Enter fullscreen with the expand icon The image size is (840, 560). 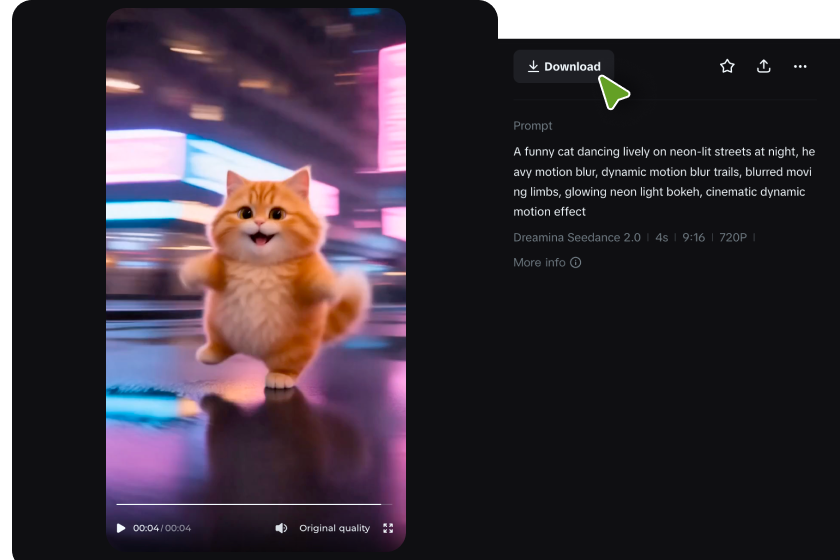(x=388, y=528)
